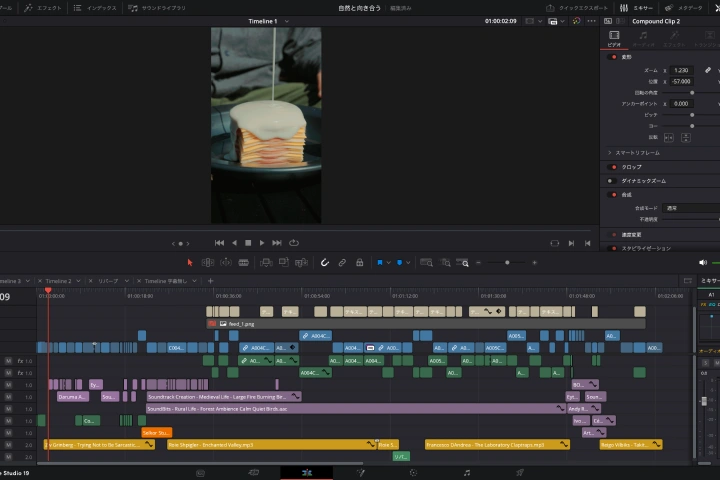Toggle the zoom link chain icon
Image resolution: width=720 pixels, height=480 pixels.
click(708, 70)
